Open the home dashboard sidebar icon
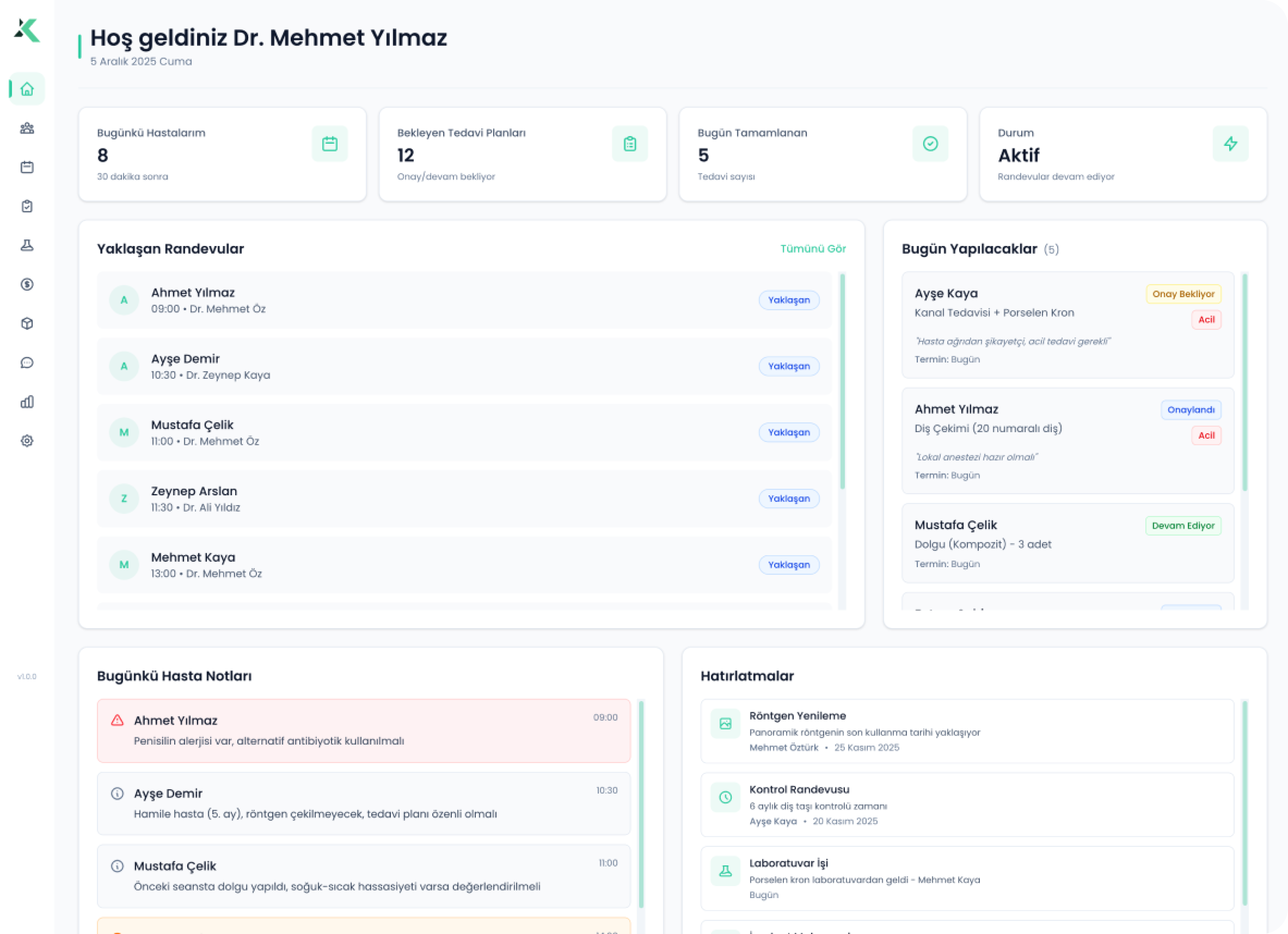Screen dimensions: 1288x934 coord(27,89)
